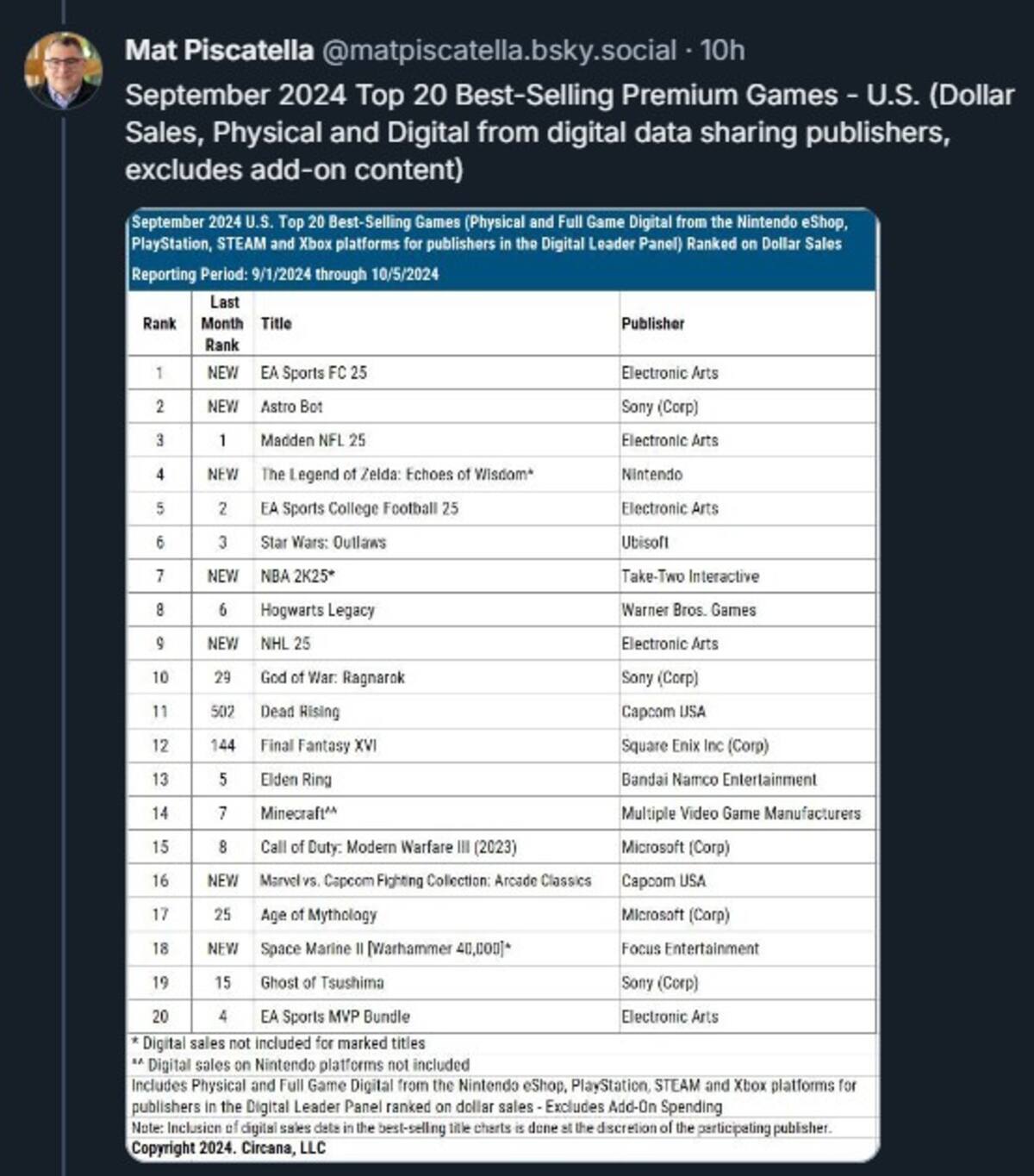Viewport: 1034px width, 1176px height.
Task: Open the embedded sales chart image
Action: pyautogui.click(x=503, y=685)
